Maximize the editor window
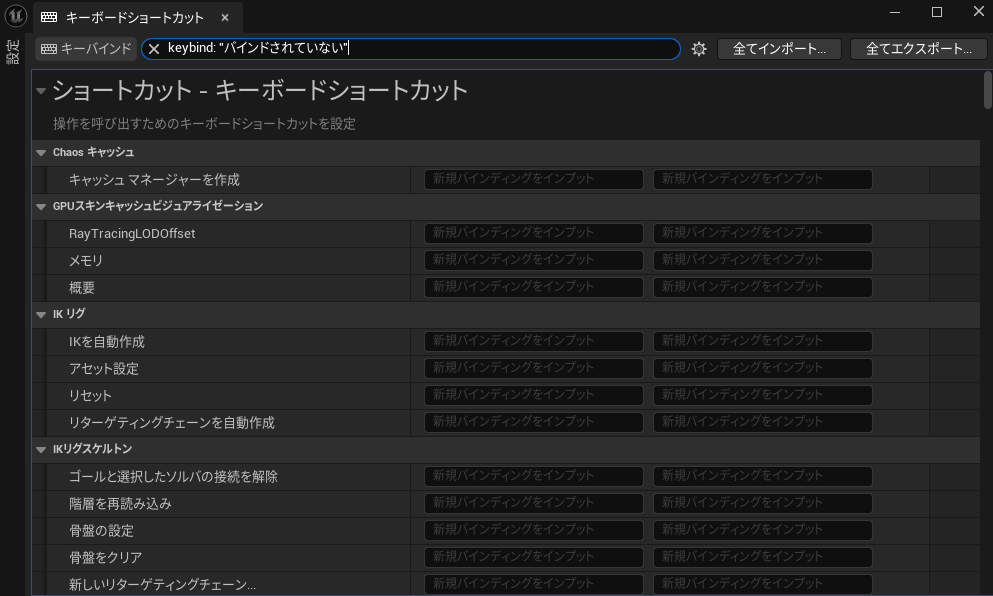993x596 pixels. (937, 12)
